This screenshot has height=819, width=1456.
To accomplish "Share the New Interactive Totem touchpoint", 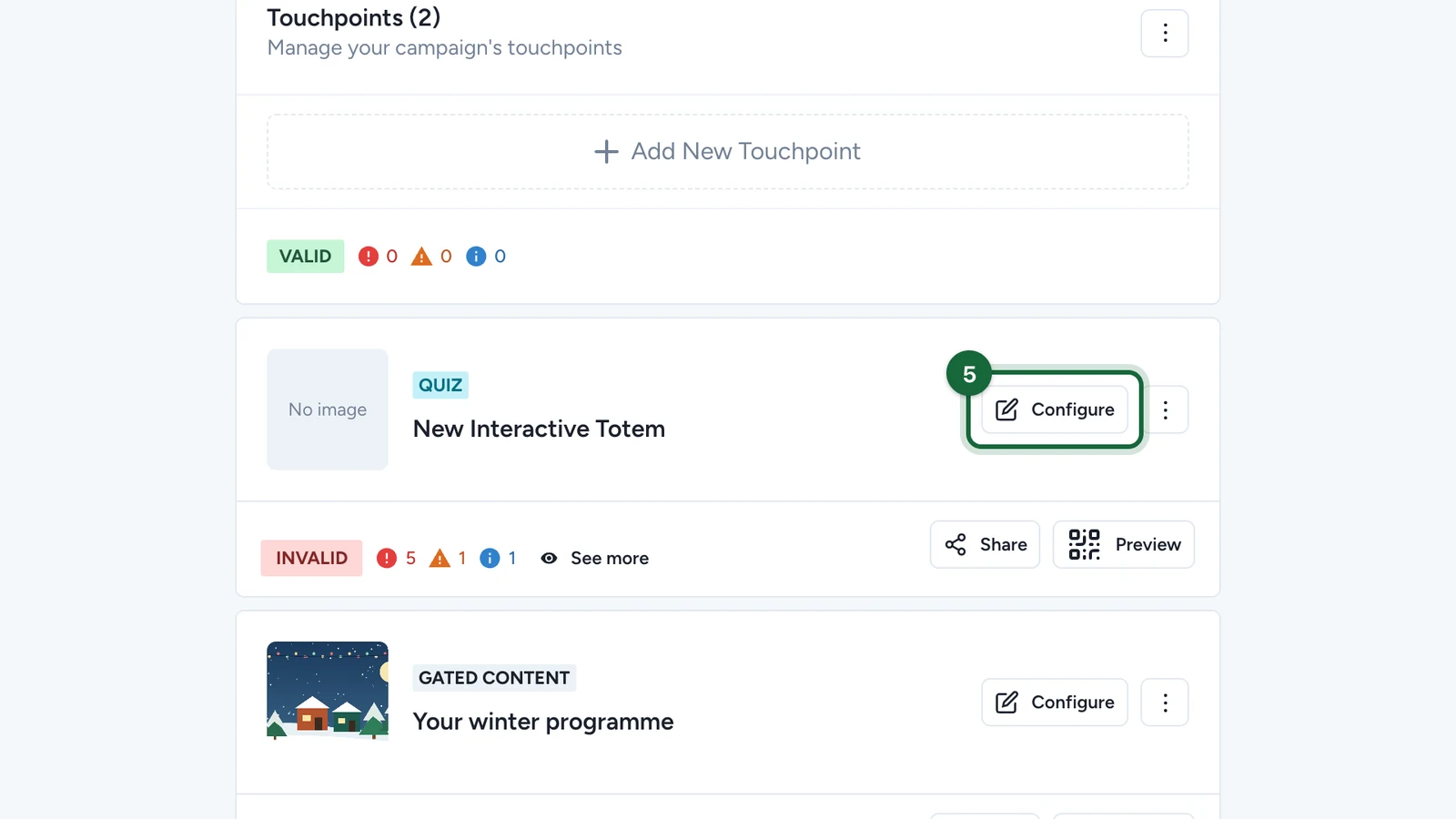I will point(985,544).
